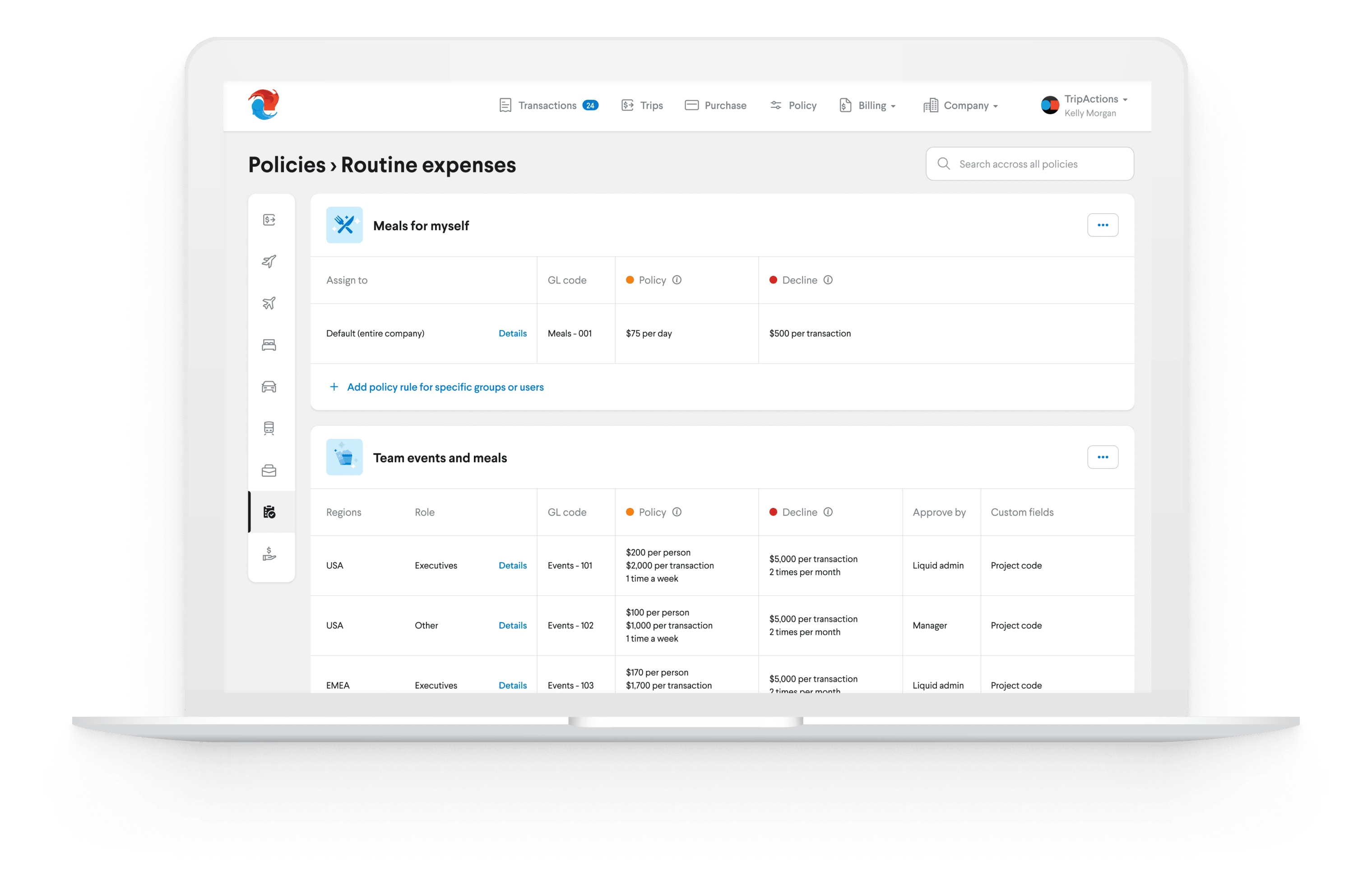Click the Meals for myself heading
The image size is (1372, 875).
pyautogui.click(x=421, y=226)
